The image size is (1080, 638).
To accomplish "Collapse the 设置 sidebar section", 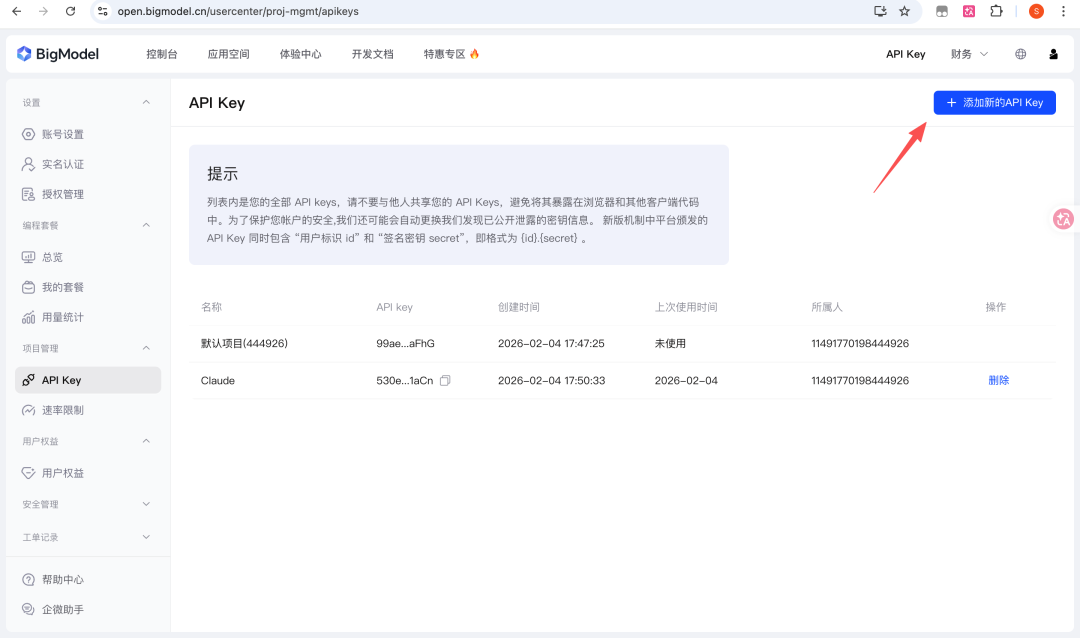I will pos(146,102).
